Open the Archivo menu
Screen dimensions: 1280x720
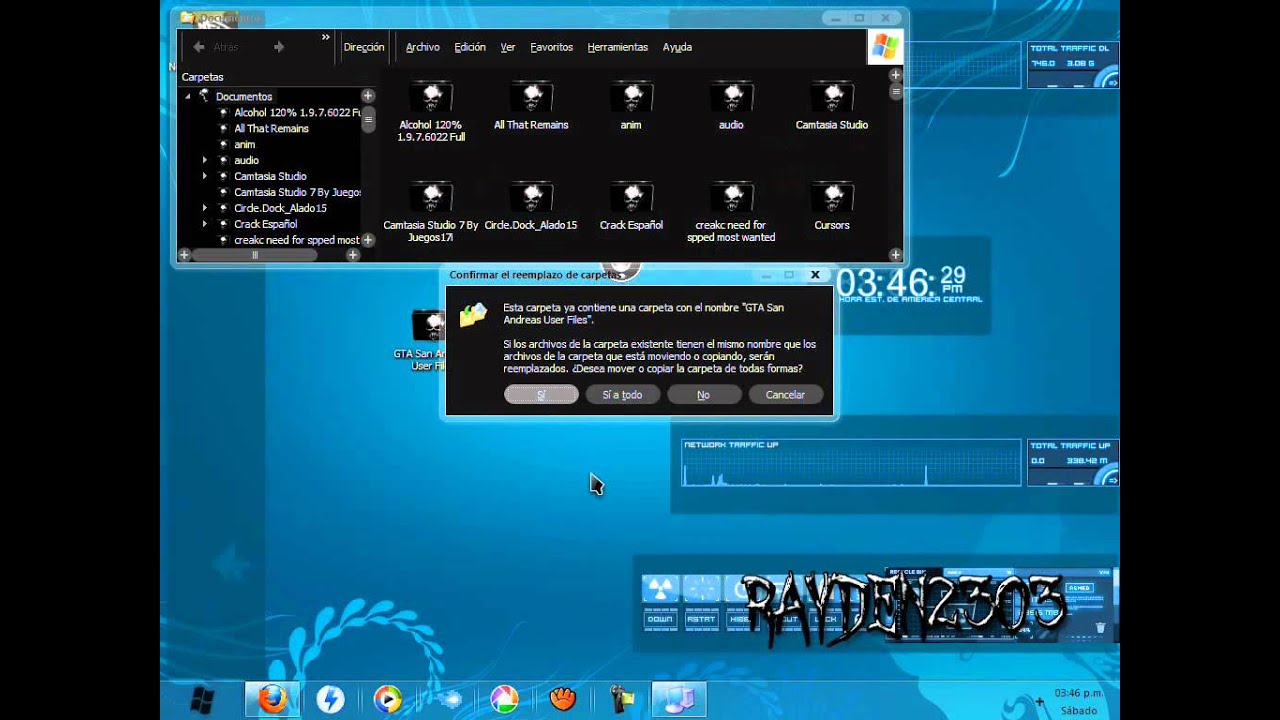[x=422, y=47]
